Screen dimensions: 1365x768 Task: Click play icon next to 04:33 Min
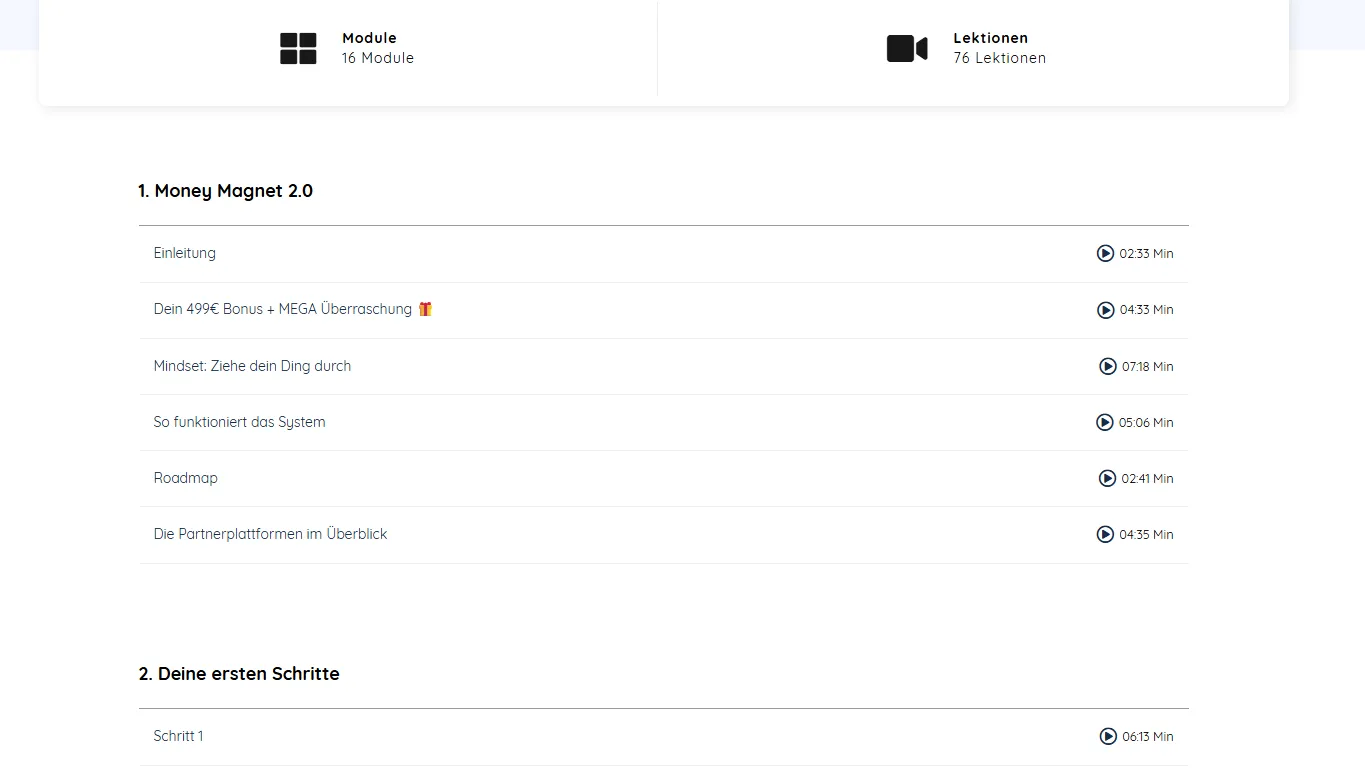tap(1105, 310)
